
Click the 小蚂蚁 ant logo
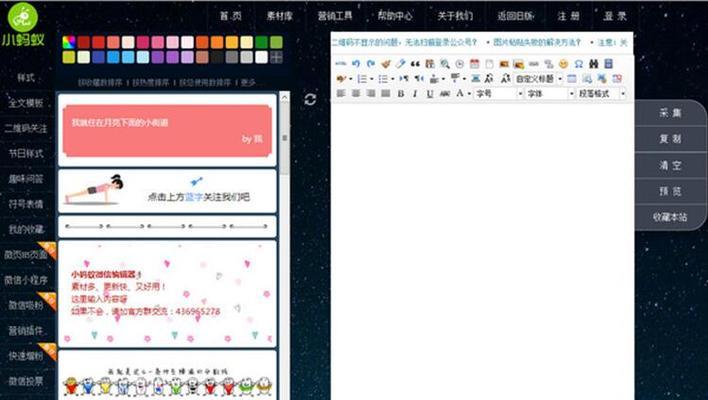(23, 24)
